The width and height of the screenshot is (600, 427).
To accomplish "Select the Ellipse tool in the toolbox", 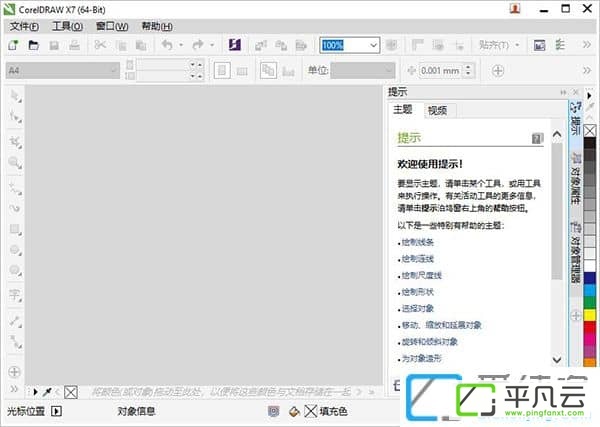I will pyautogui.click(x=15, y=250).
